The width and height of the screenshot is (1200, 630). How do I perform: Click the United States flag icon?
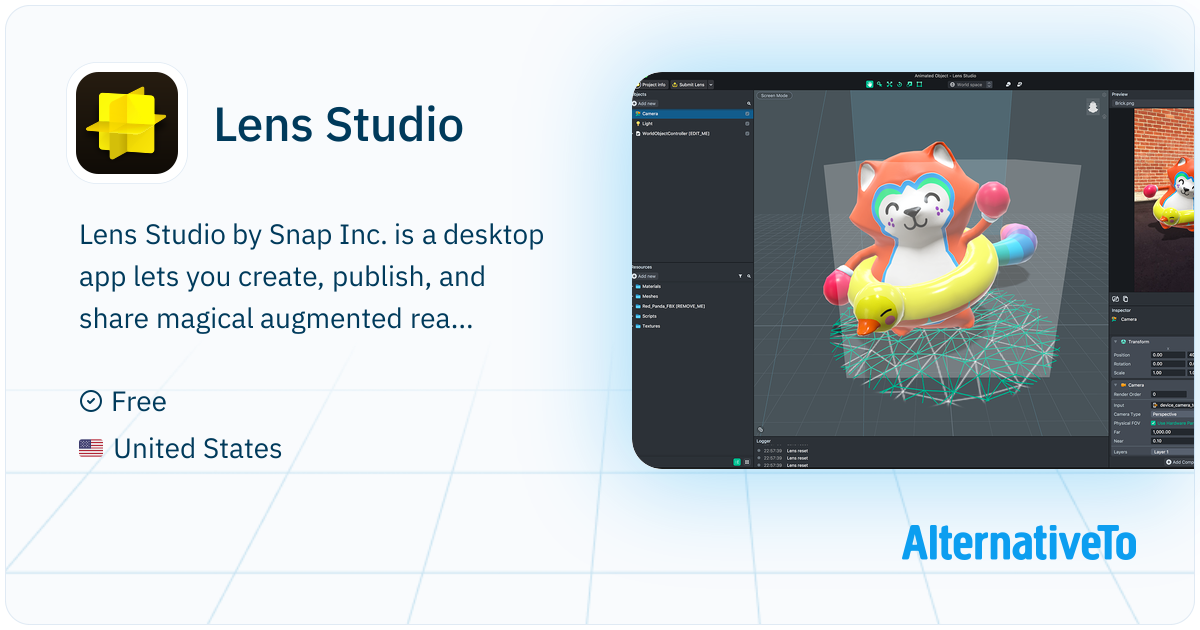(x=91, y=449)
